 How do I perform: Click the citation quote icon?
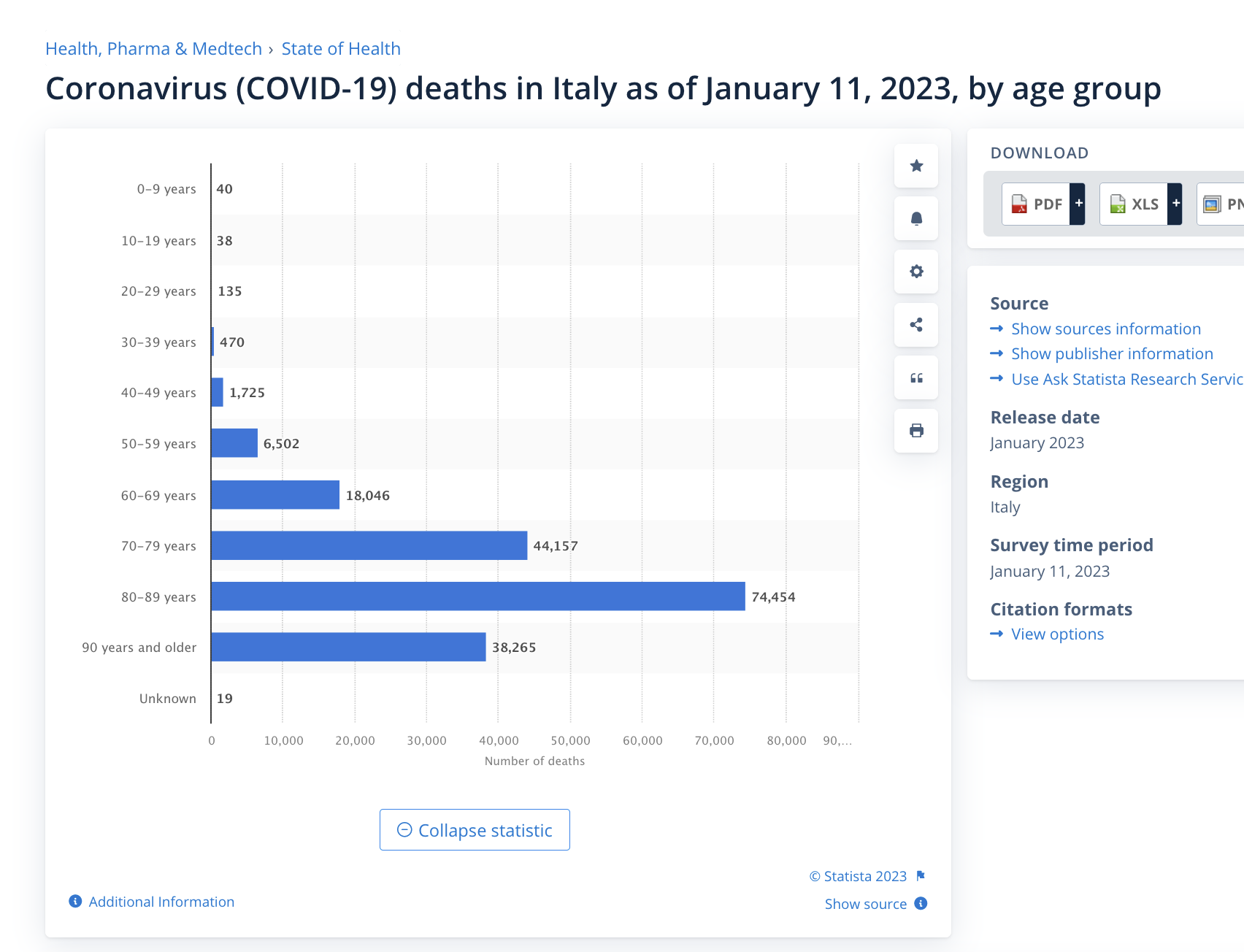coord(916,377)
